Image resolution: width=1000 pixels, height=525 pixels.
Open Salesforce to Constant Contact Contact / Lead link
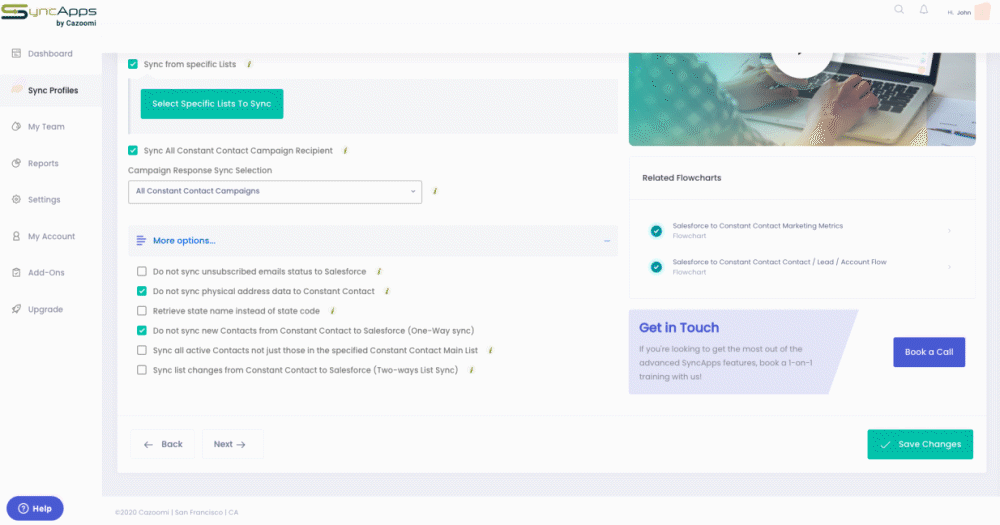coord(779,262)
